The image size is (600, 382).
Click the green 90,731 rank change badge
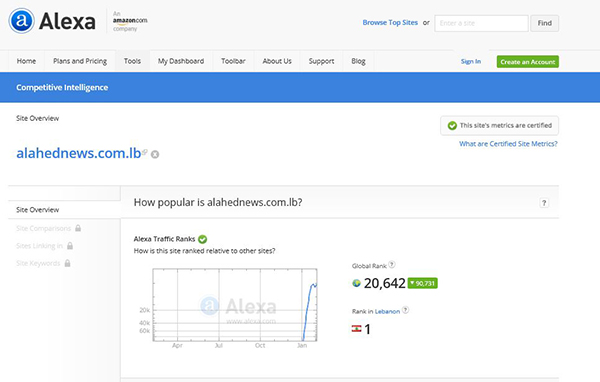pos(422,283)
